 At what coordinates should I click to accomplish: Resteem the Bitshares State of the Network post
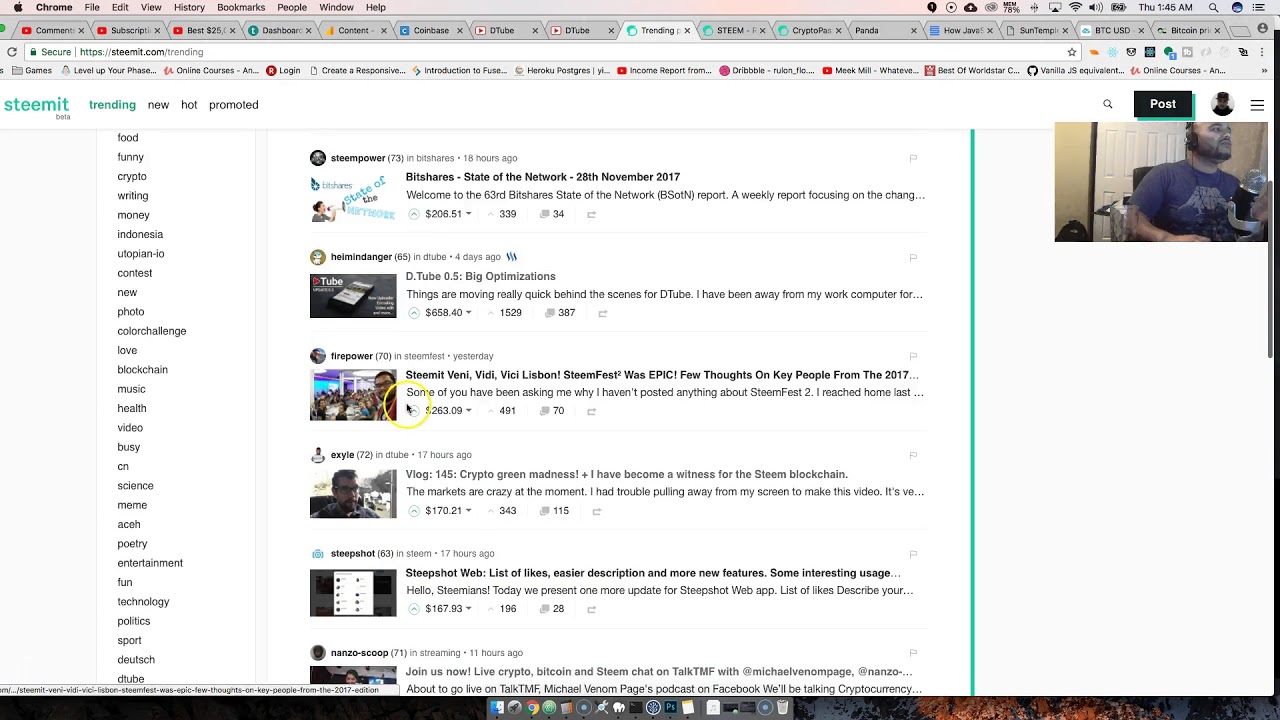pos(591,214)
